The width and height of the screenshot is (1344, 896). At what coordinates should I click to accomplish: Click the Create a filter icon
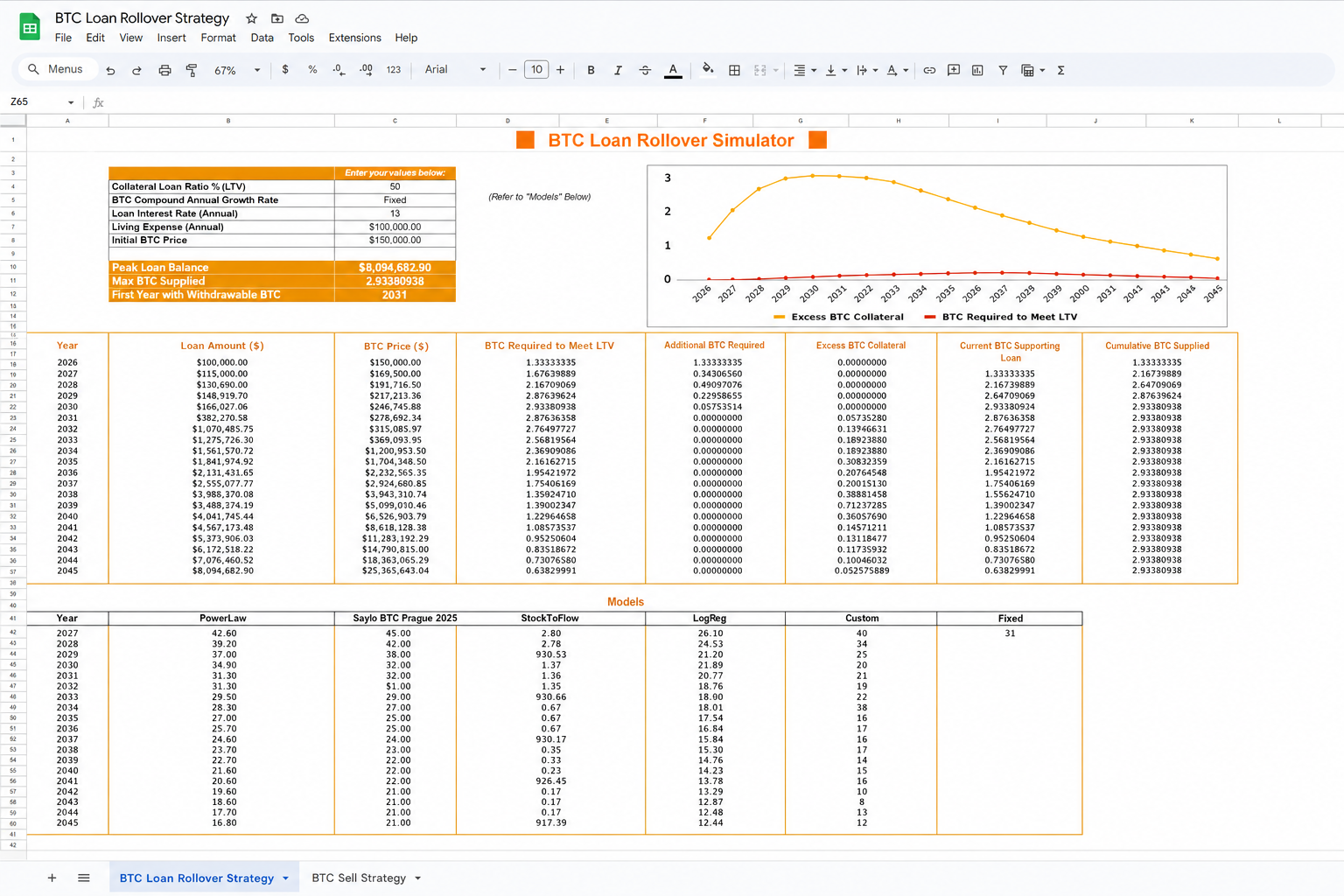point(1003,70)
